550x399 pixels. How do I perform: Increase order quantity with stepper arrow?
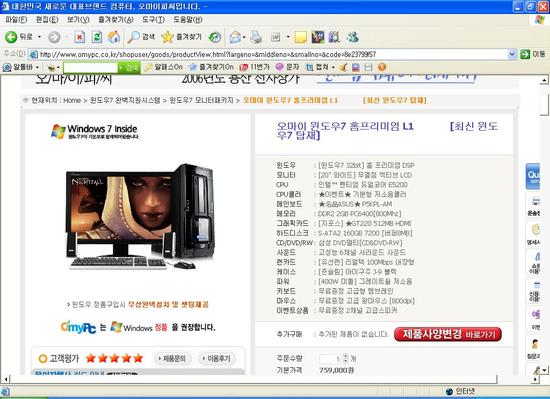[x=346, y=356]
